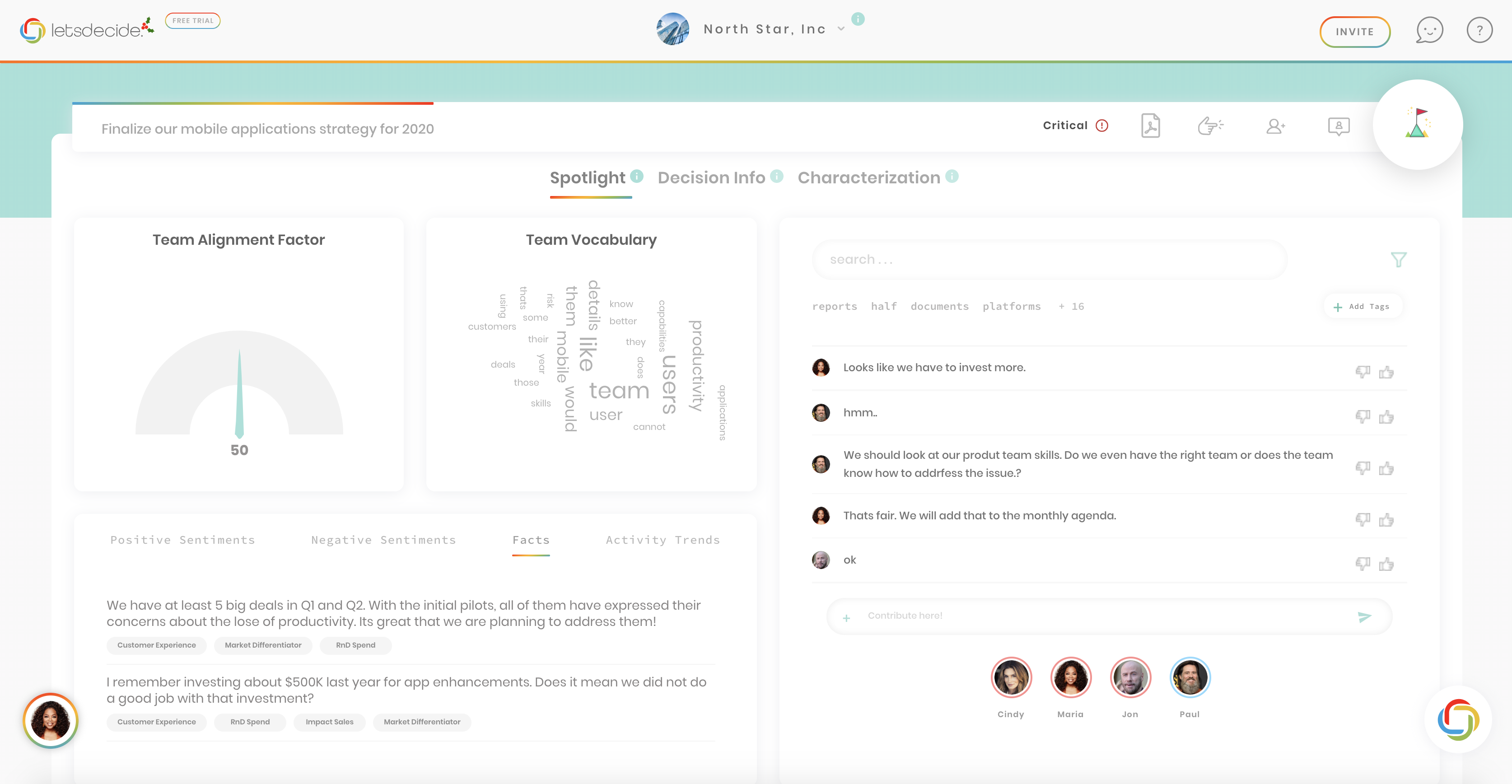Open Positive Sentiments tab

point(182,540)
